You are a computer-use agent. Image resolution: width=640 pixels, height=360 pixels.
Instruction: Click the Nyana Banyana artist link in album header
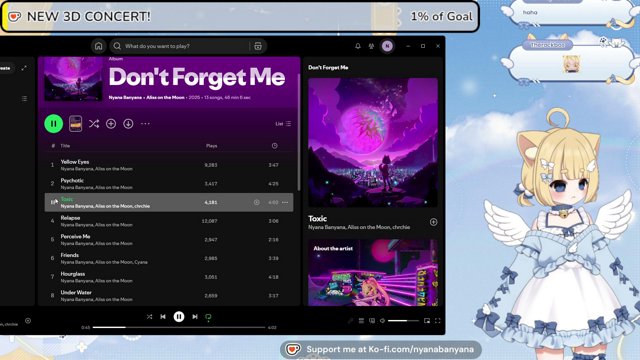coord(125,98)
